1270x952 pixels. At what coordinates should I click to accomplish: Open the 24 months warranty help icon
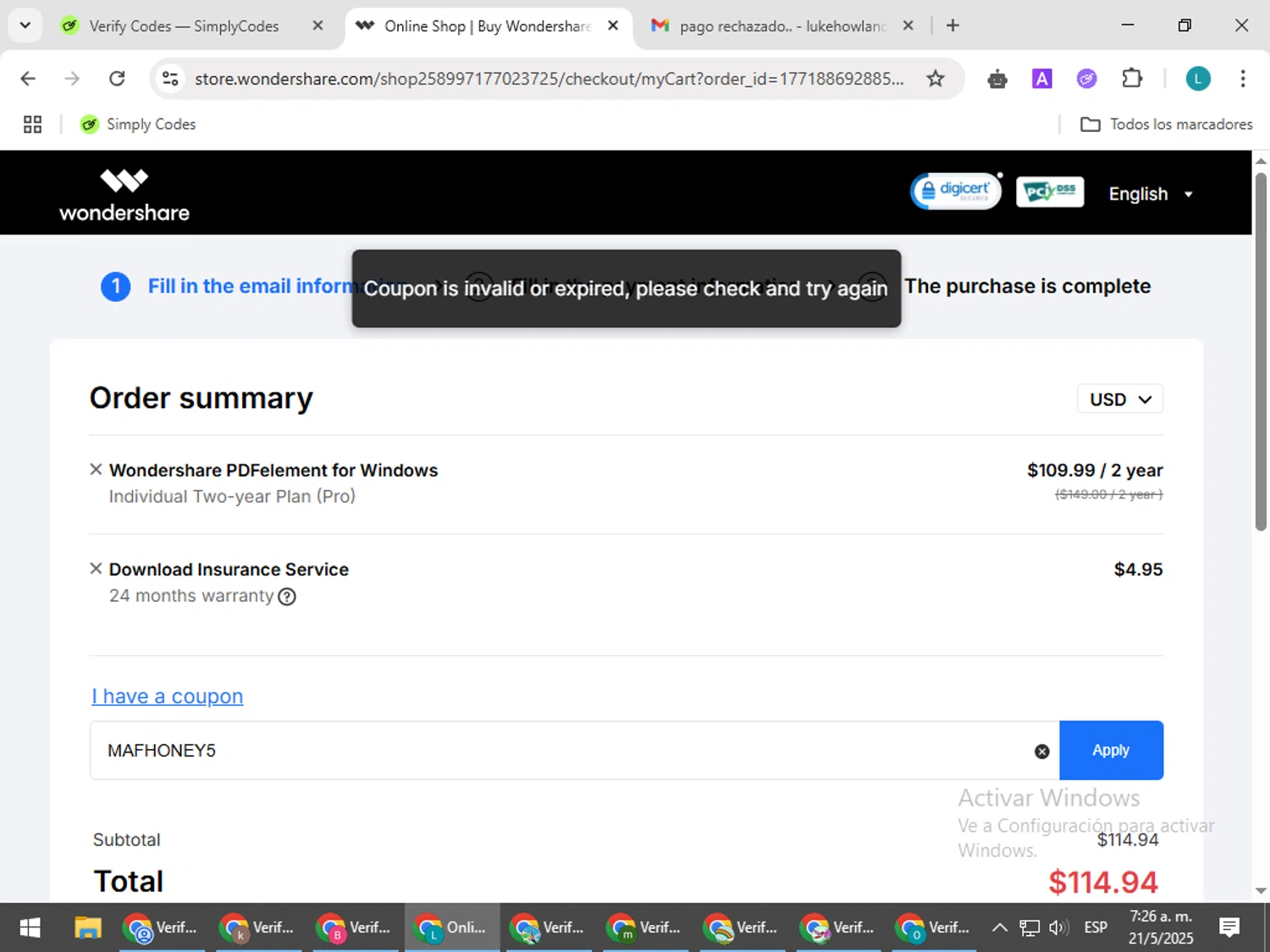click(287, 597)
